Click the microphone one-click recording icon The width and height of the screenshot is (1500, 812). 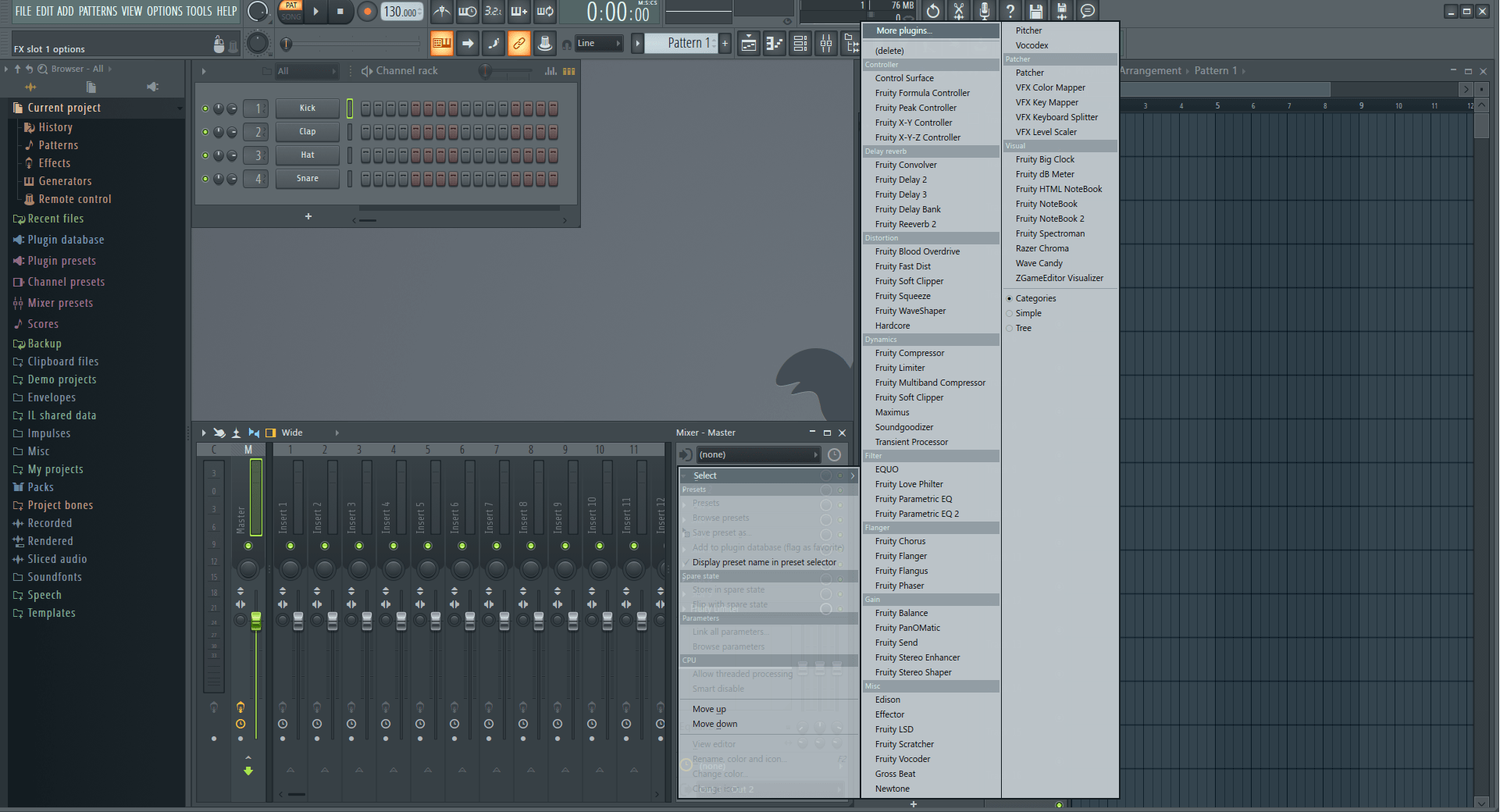(985, 11)
